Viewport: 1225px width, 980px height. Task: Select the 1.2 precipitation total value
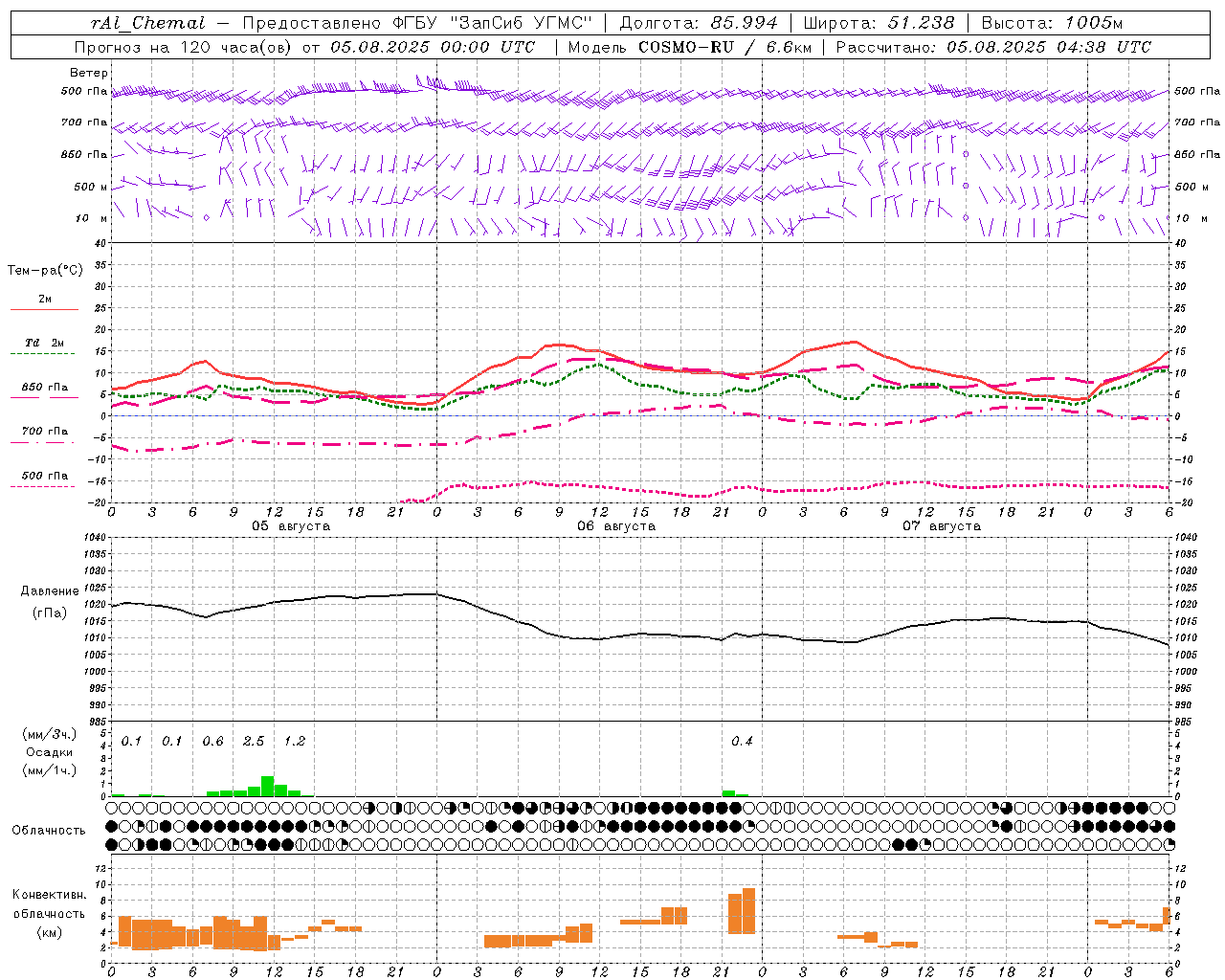click(x=294, y=742)
